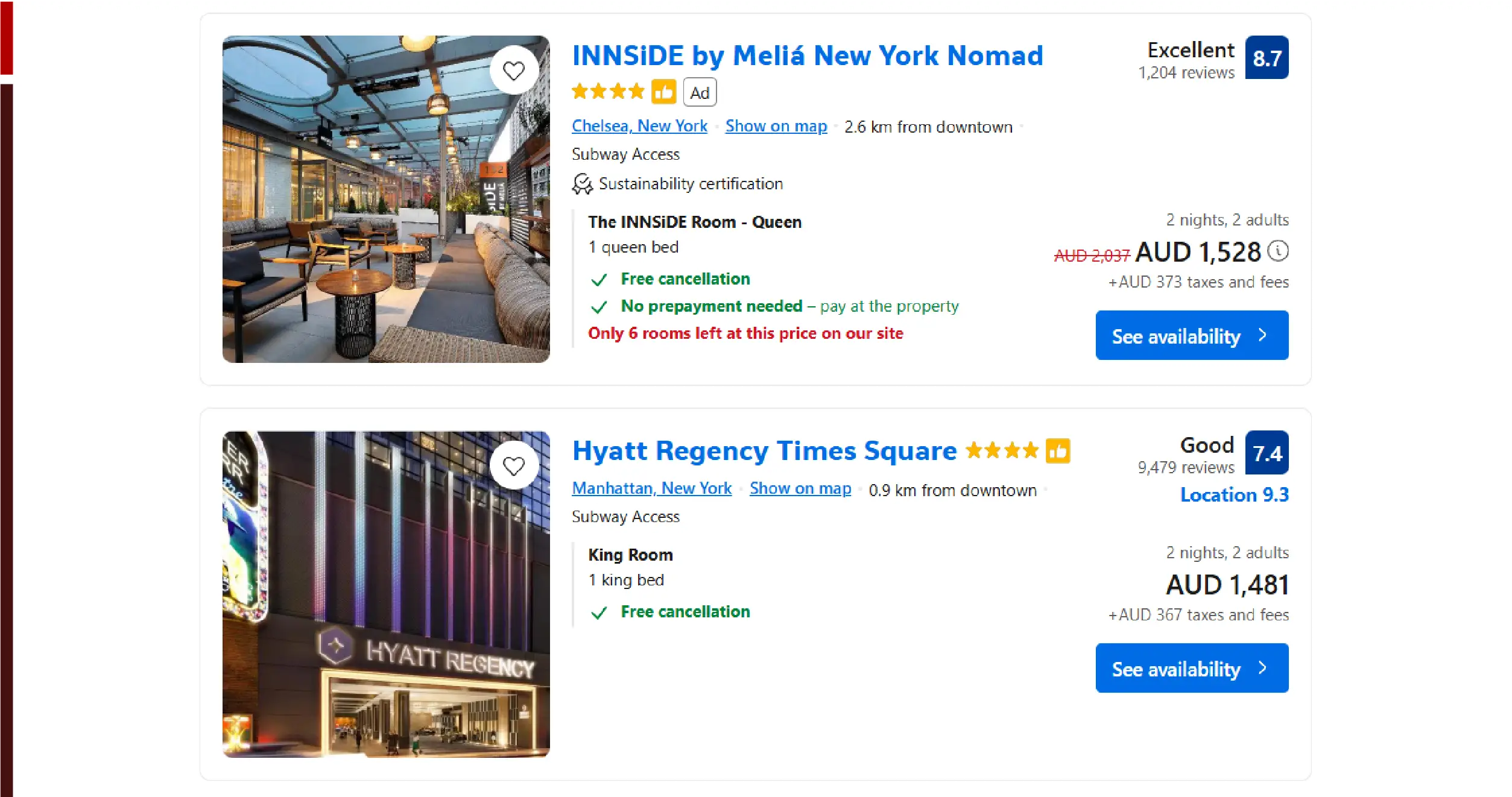Click the 8.7 review score badge
This screenshot has width=1512, height=797.
[x=1267, y=58]
